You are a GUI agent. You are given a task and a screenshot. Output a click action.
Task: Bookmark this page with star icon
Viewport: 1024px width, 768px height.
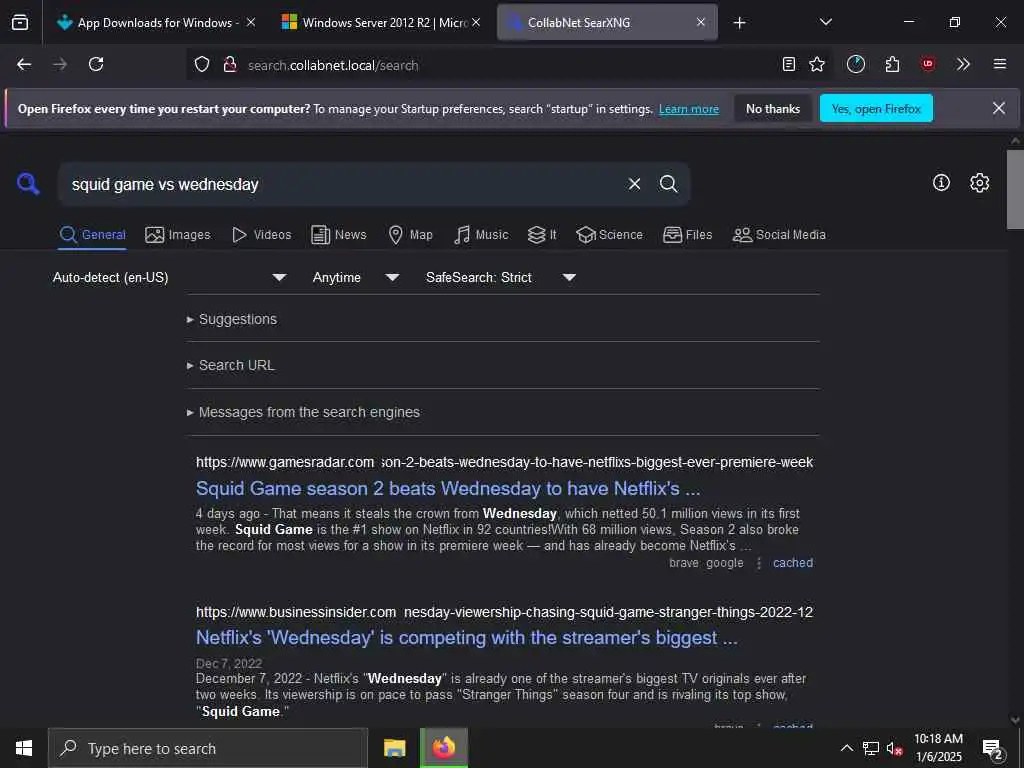(x=817, y=64)
